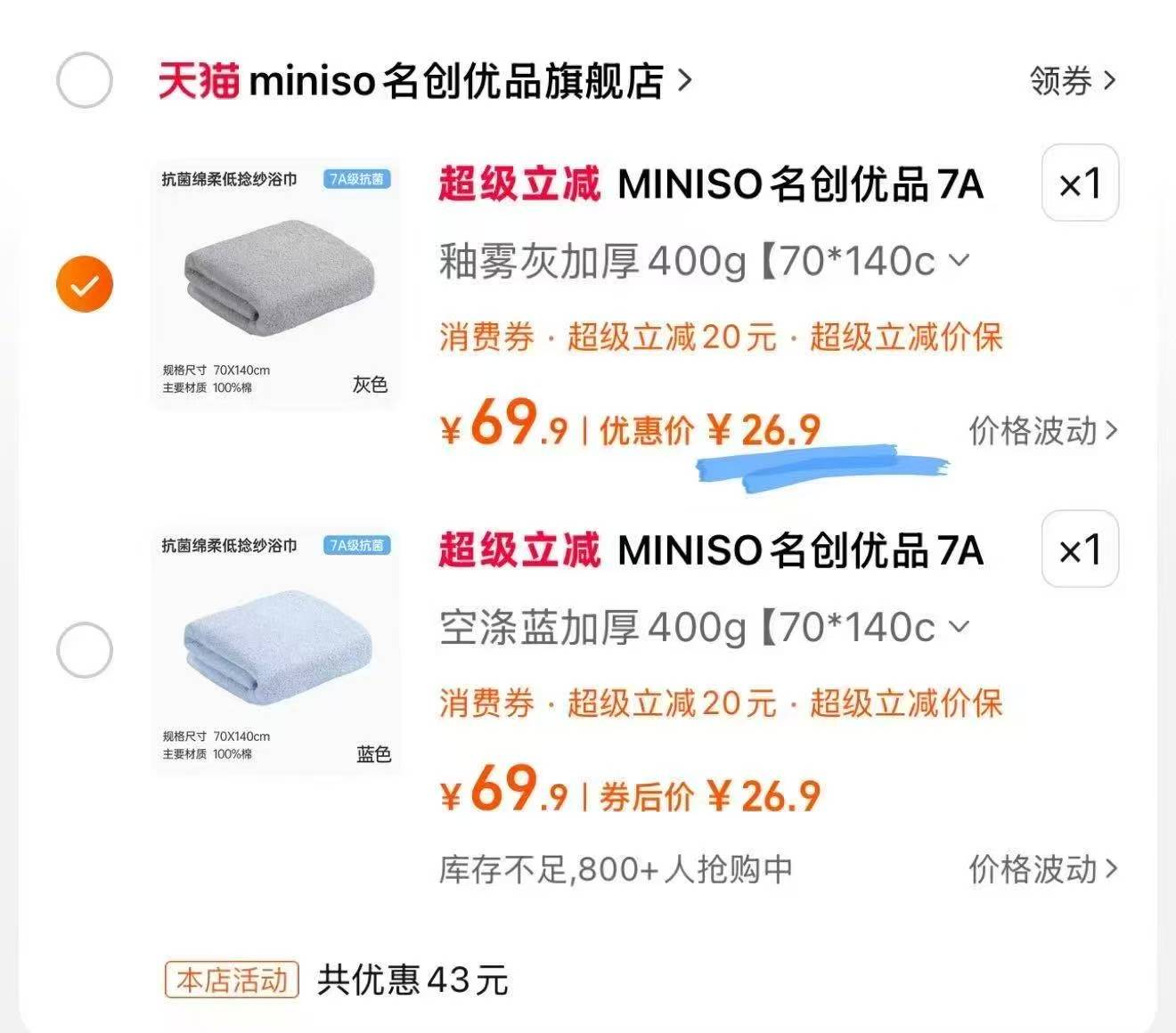Viewport: 1176px width, 1033px height.
Task: Open the 领券 coupon link
Action: [1069, 81]
